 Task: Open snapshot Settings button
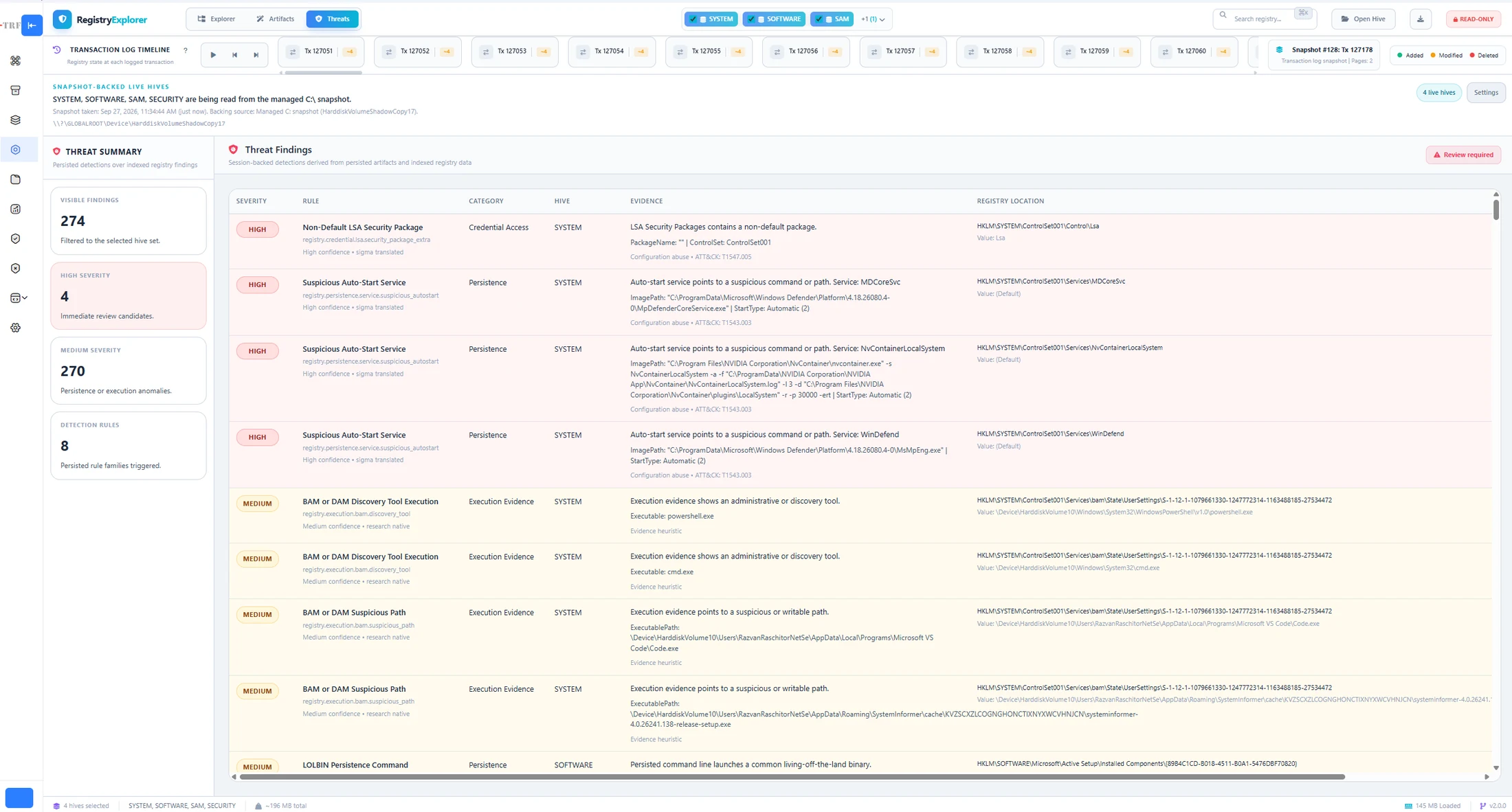(1486, 93)
